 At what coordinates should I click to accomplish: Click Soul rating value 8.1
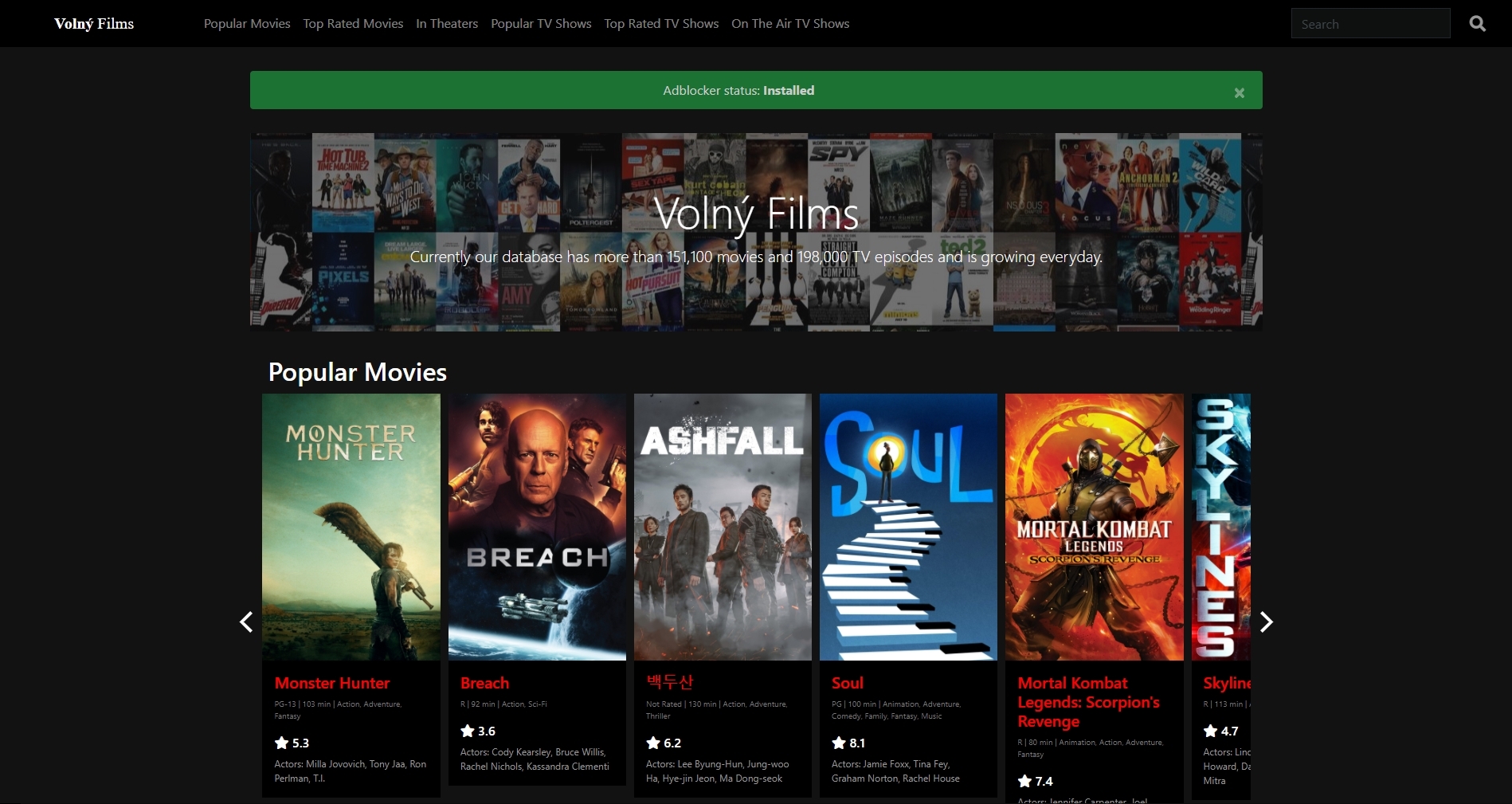tap(857, 743)
